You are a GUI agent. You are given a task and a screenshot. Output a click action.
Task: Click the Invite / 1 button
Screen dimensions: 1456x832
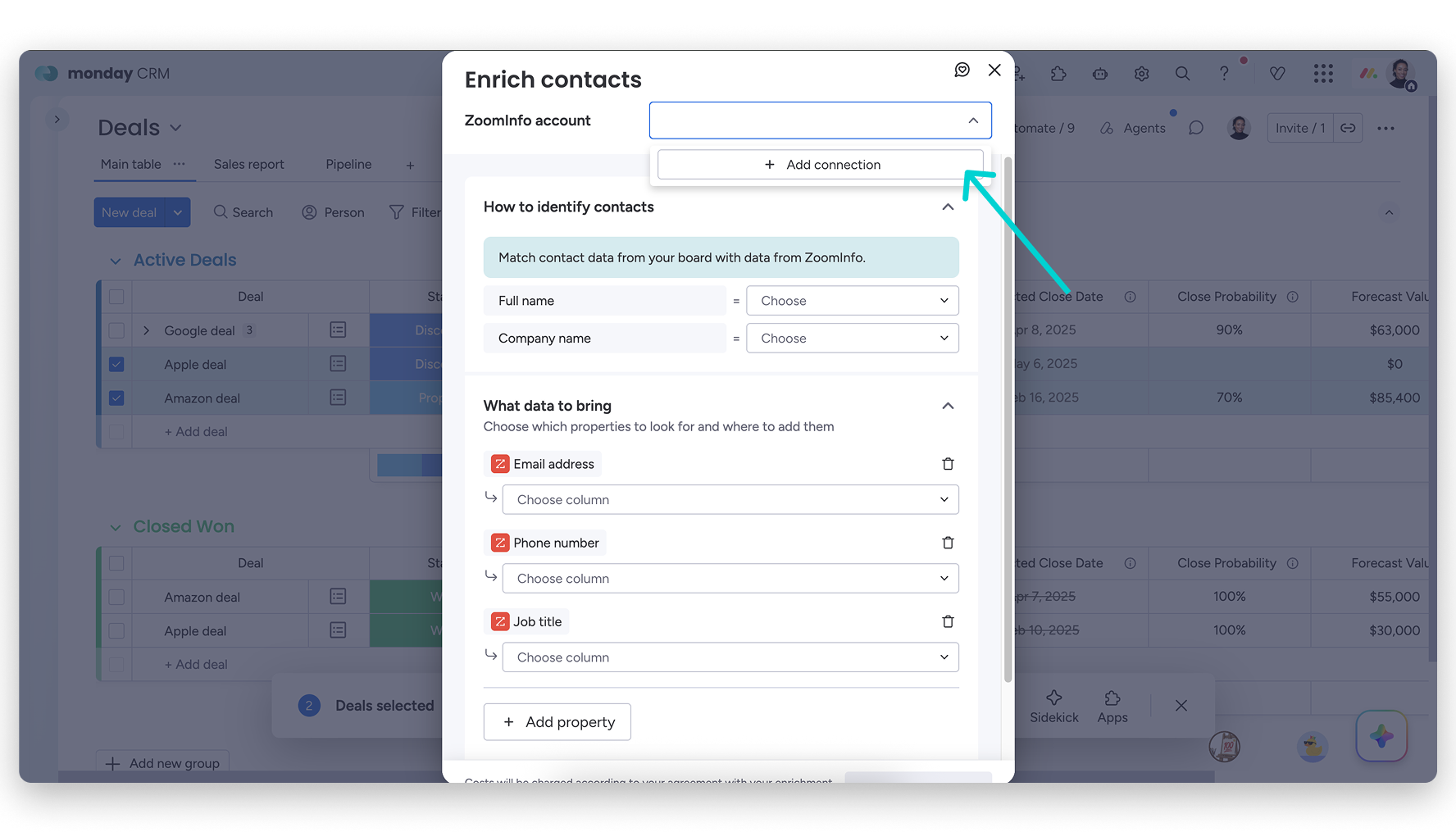[x=1300, y=128]
